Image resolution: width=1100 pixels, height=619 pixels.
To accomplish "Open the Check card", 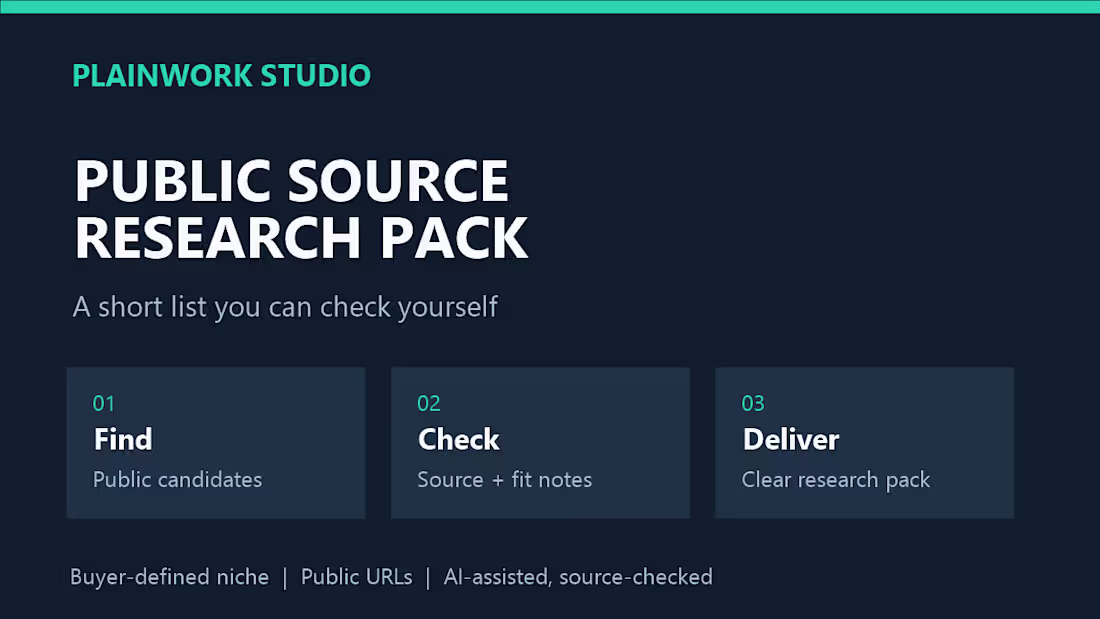I will tap(540, 443).
